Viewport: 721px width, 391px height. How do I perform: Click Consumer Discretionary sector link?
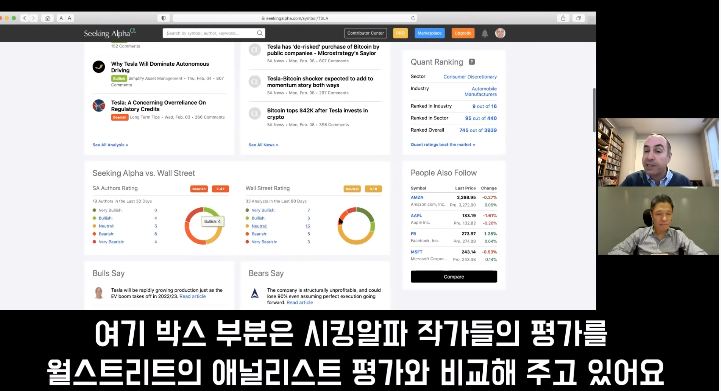point(470,77)
